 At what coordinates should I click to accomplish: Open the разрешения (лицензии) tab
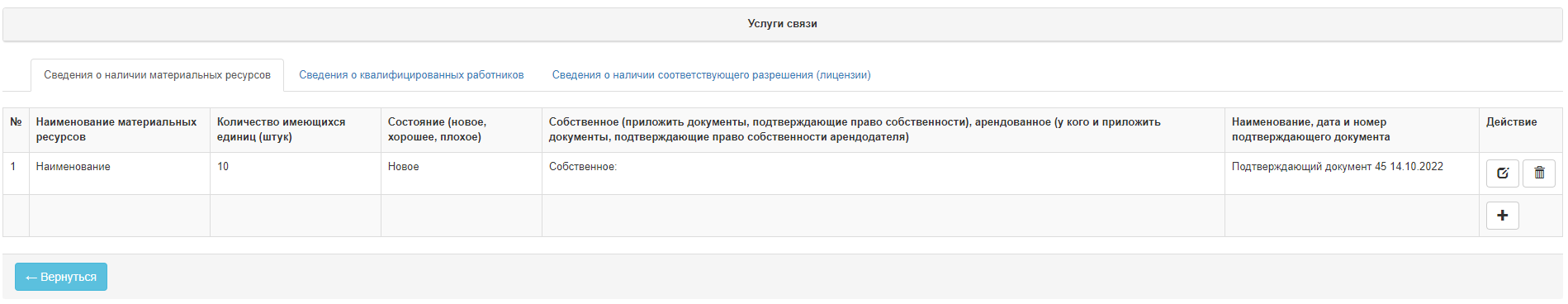pos(711,75)
